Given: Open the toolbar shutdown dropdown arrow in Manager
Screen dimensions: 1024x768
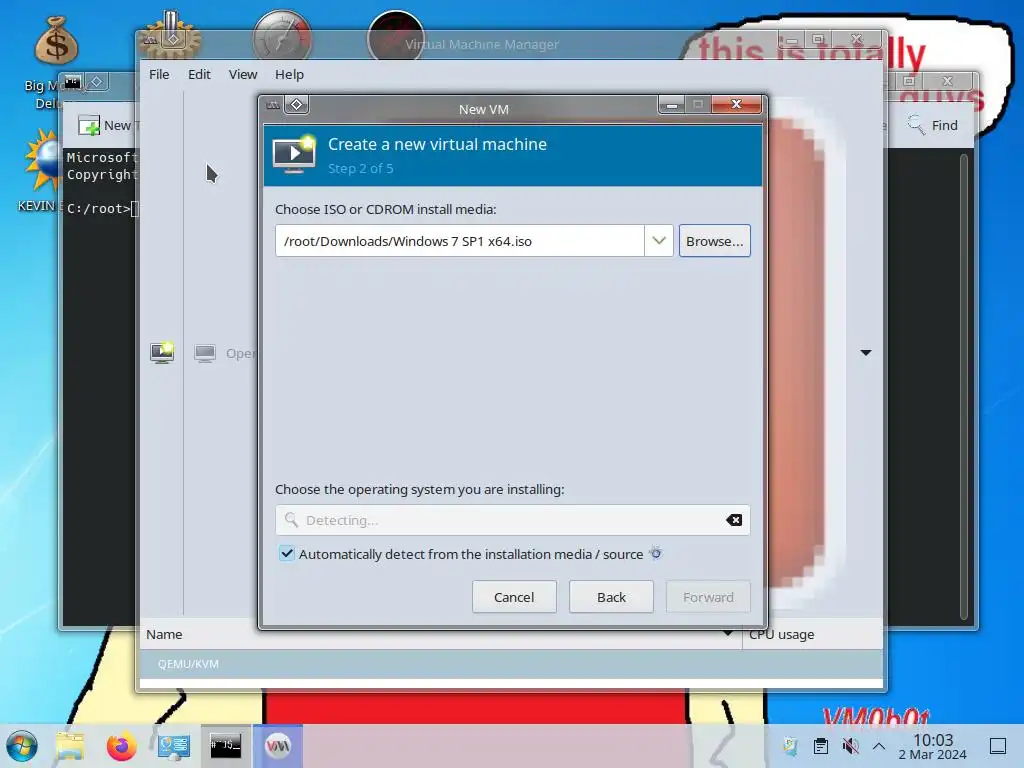Looking at the screenshot, I should pyautogui.click(x=866, y=353).
